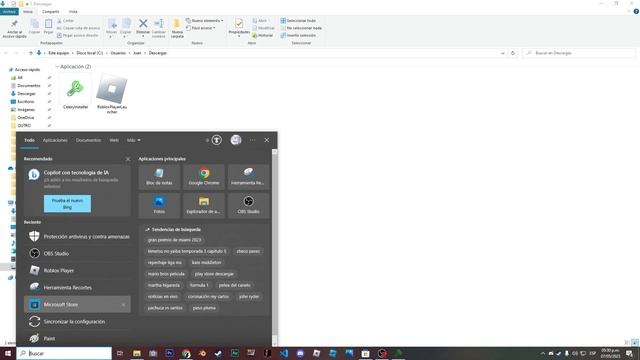The width and height of the screenshot is (640, 360).
Task: Switch to the Documentos search tab
Action: (88, 140)
